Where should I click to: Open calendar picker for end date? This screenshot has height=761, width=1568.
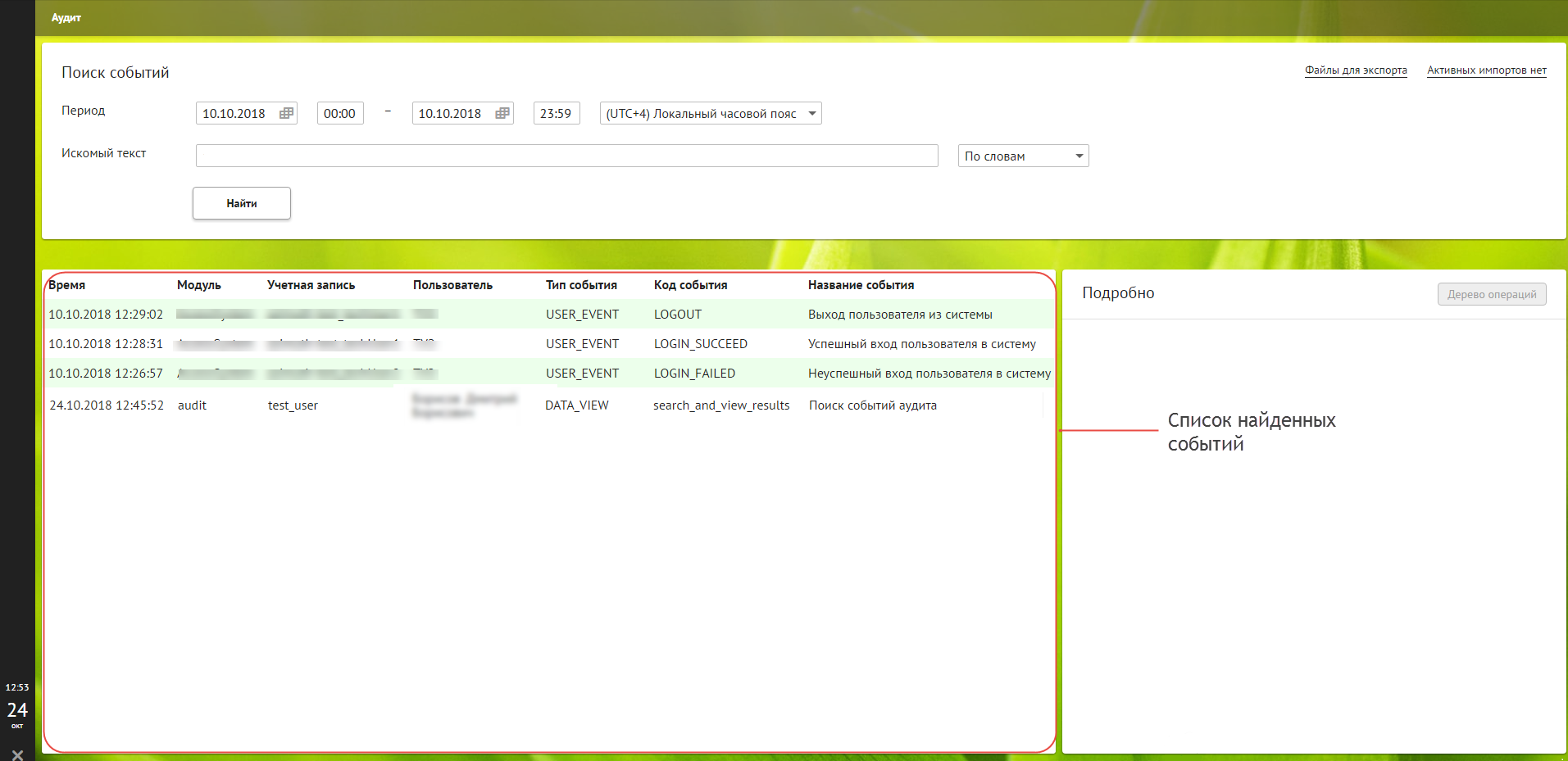(x=502, y=113)
